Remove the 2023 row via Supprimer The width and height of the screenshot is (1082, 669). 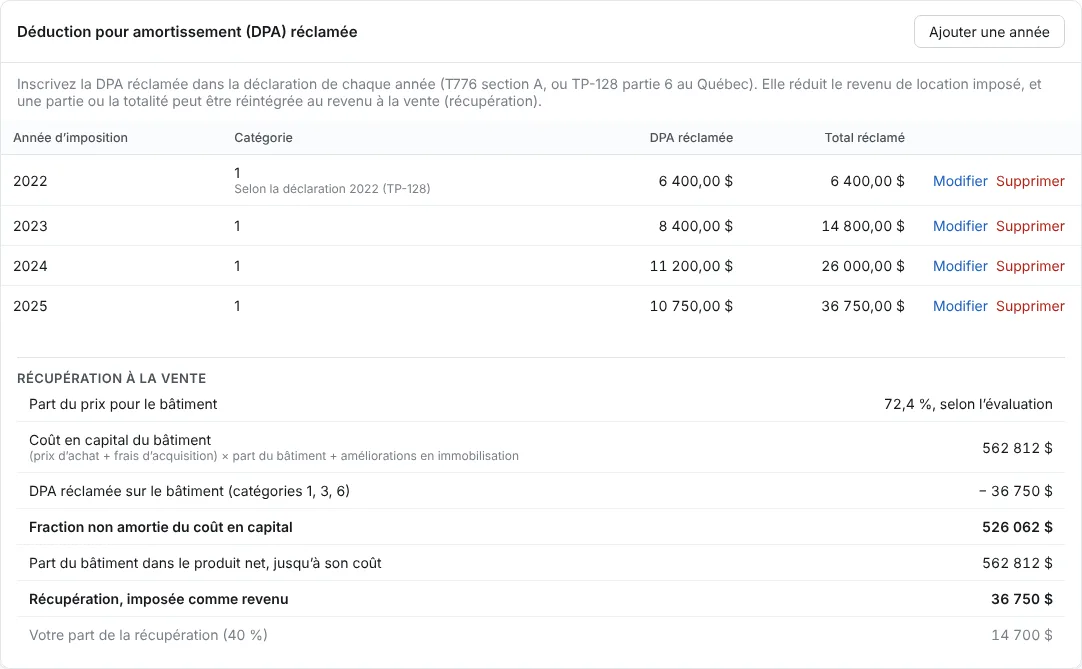(1030, 226)
